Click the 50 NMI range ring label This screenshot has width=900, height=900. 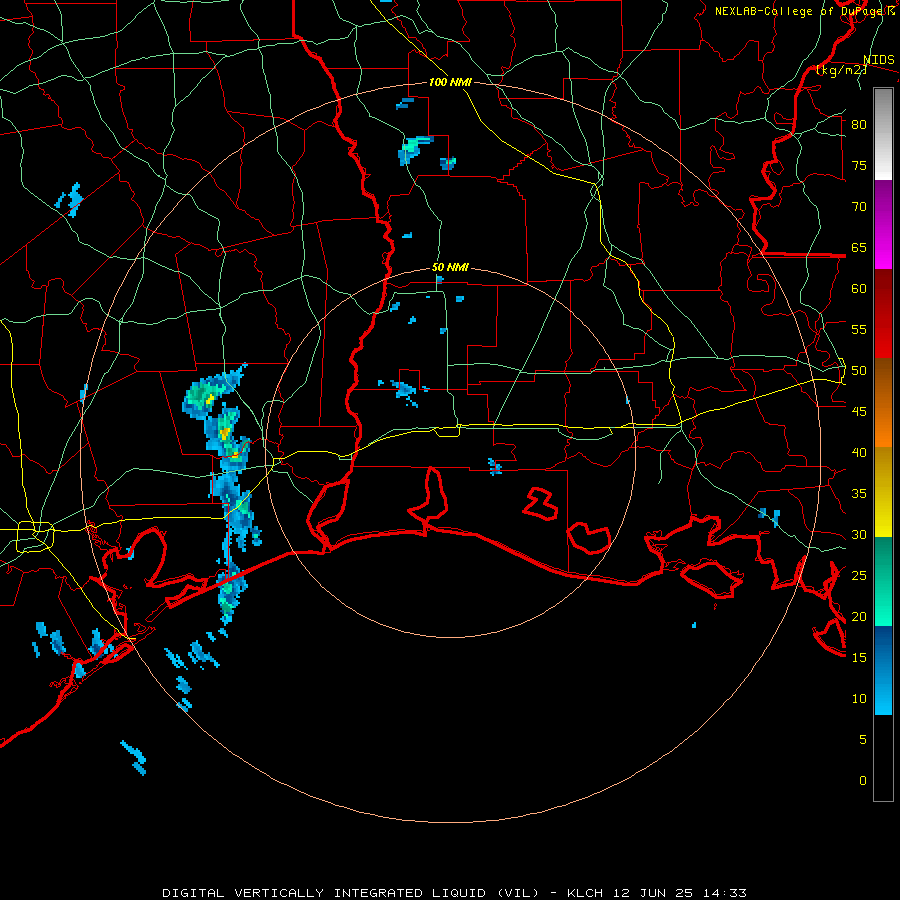(450, 267)
